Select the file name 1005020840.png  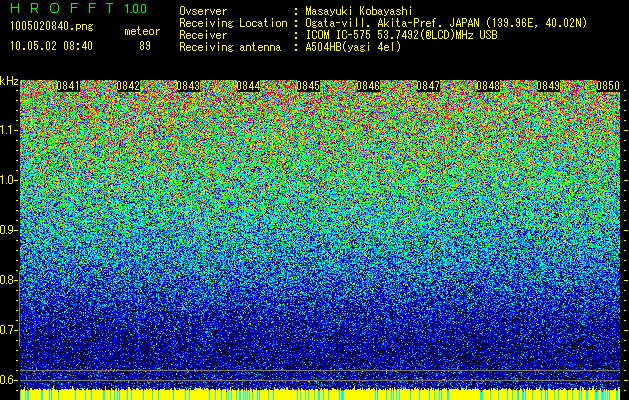[x=52, y=27]
